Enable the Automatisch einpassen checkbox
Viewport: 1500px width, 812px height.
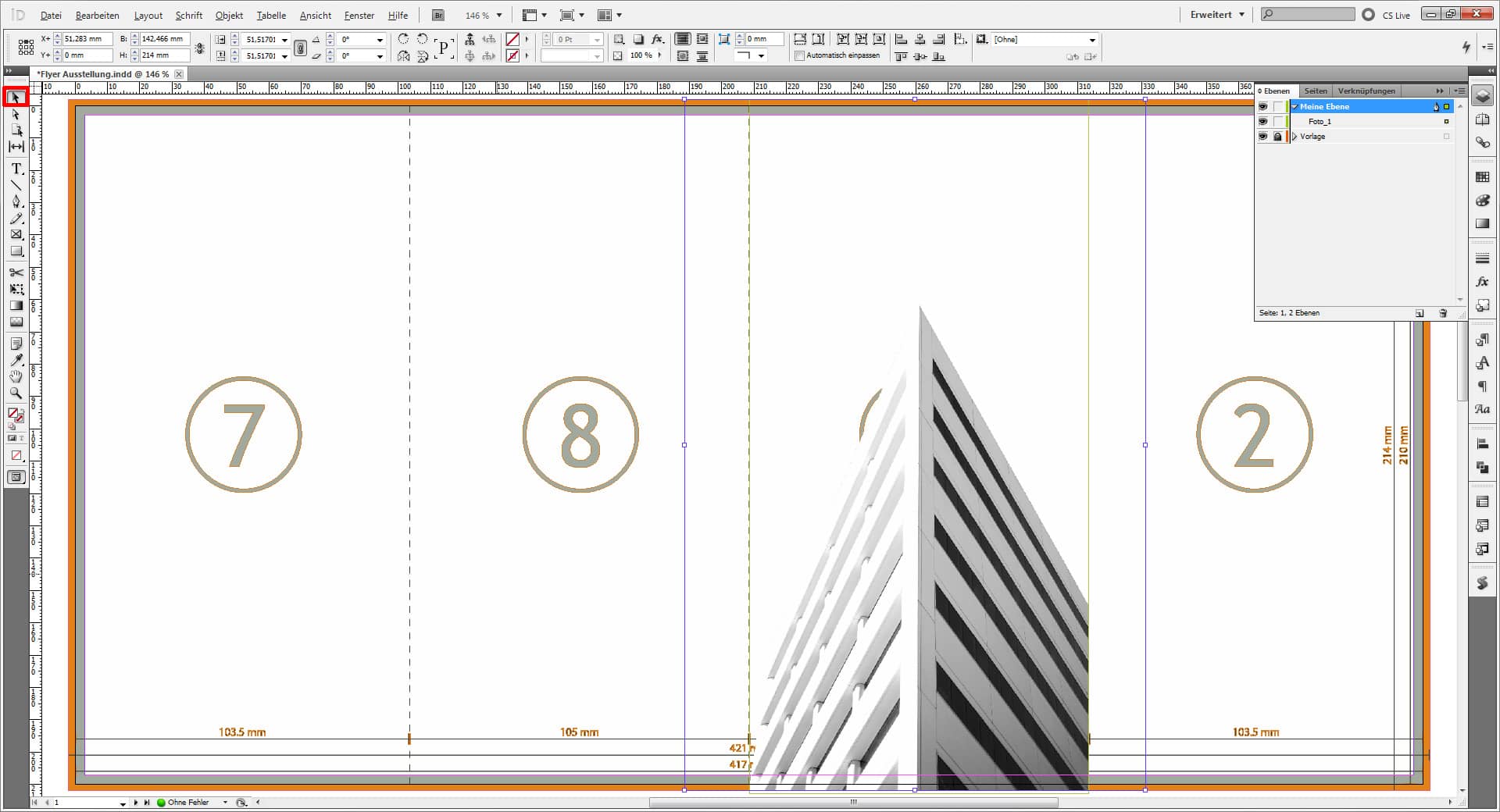(799, 55)
